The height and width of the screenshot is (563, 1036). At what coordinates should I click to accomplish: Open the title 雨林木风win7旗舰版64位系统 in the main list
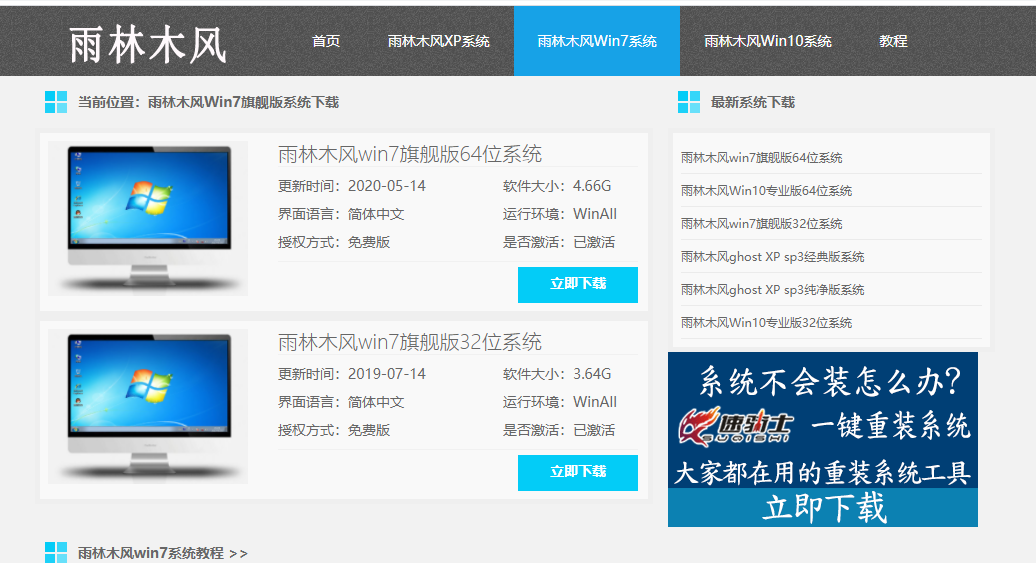click(x=410, y=154)
